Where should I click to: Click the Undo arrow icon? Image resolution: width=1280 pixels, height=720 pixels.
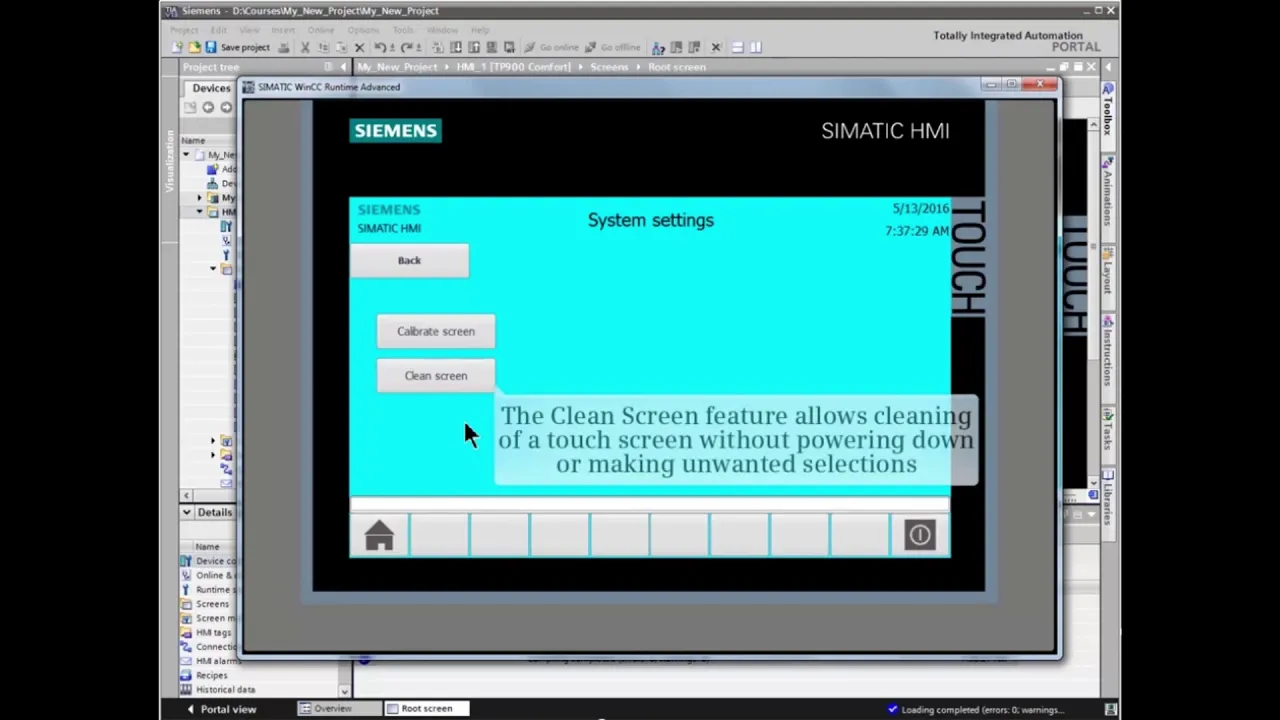point(380,47)
